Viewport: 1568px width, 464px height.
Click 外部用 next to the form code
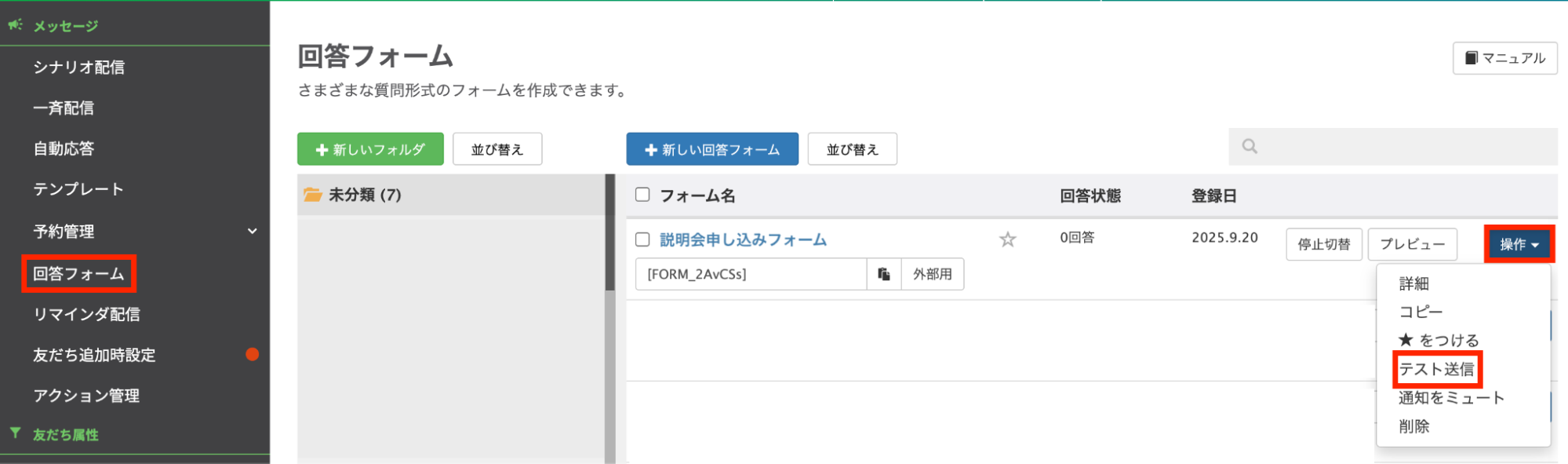tap(932, 274)
